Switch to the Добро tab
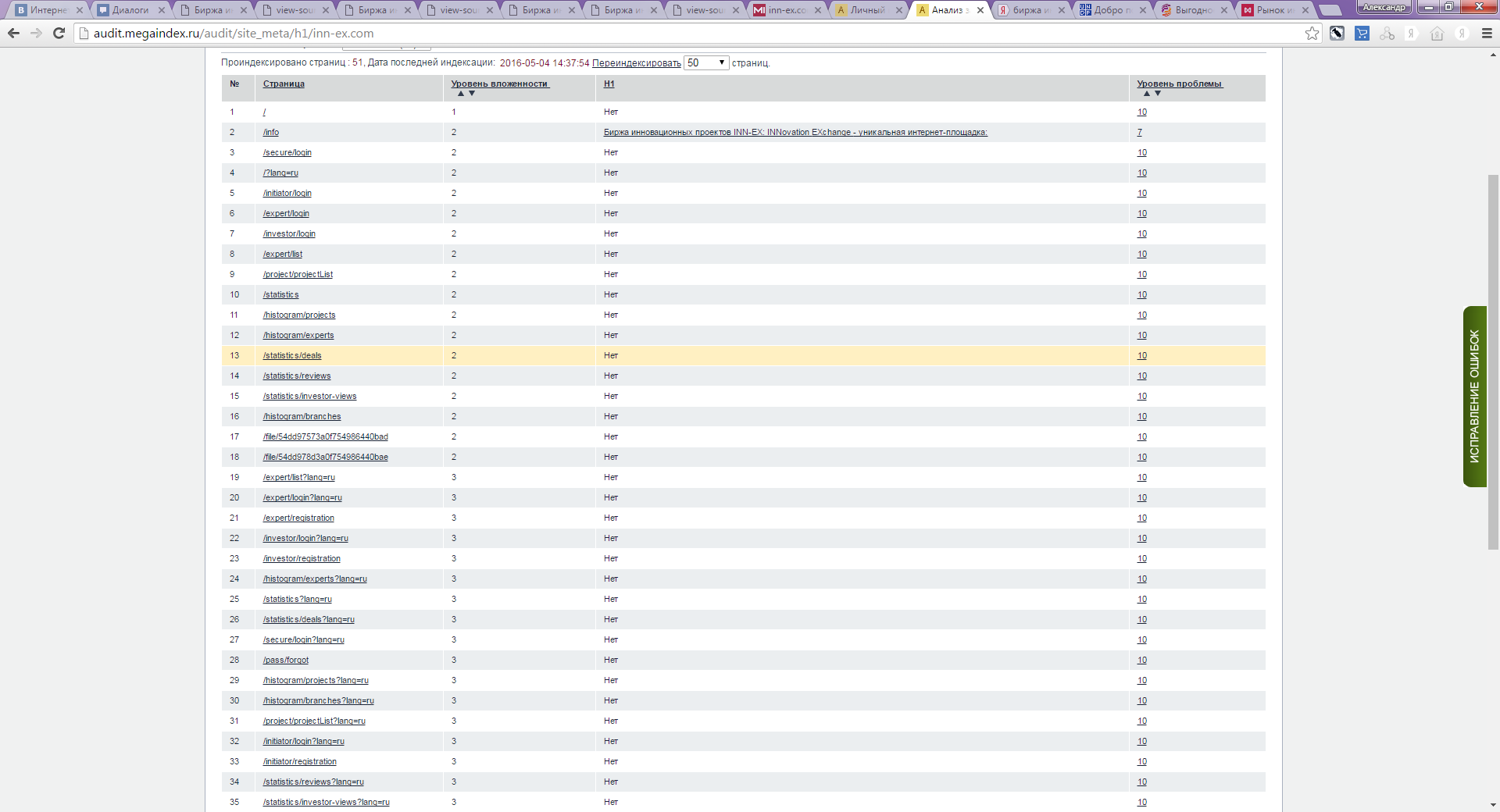Screen dimensions: 1500x812 tap(1111, 10)
